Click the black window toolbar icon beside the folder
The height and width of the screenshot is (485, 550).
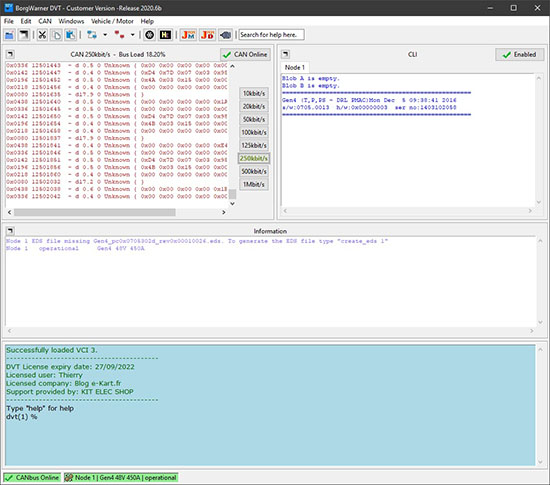pos(24,35)
